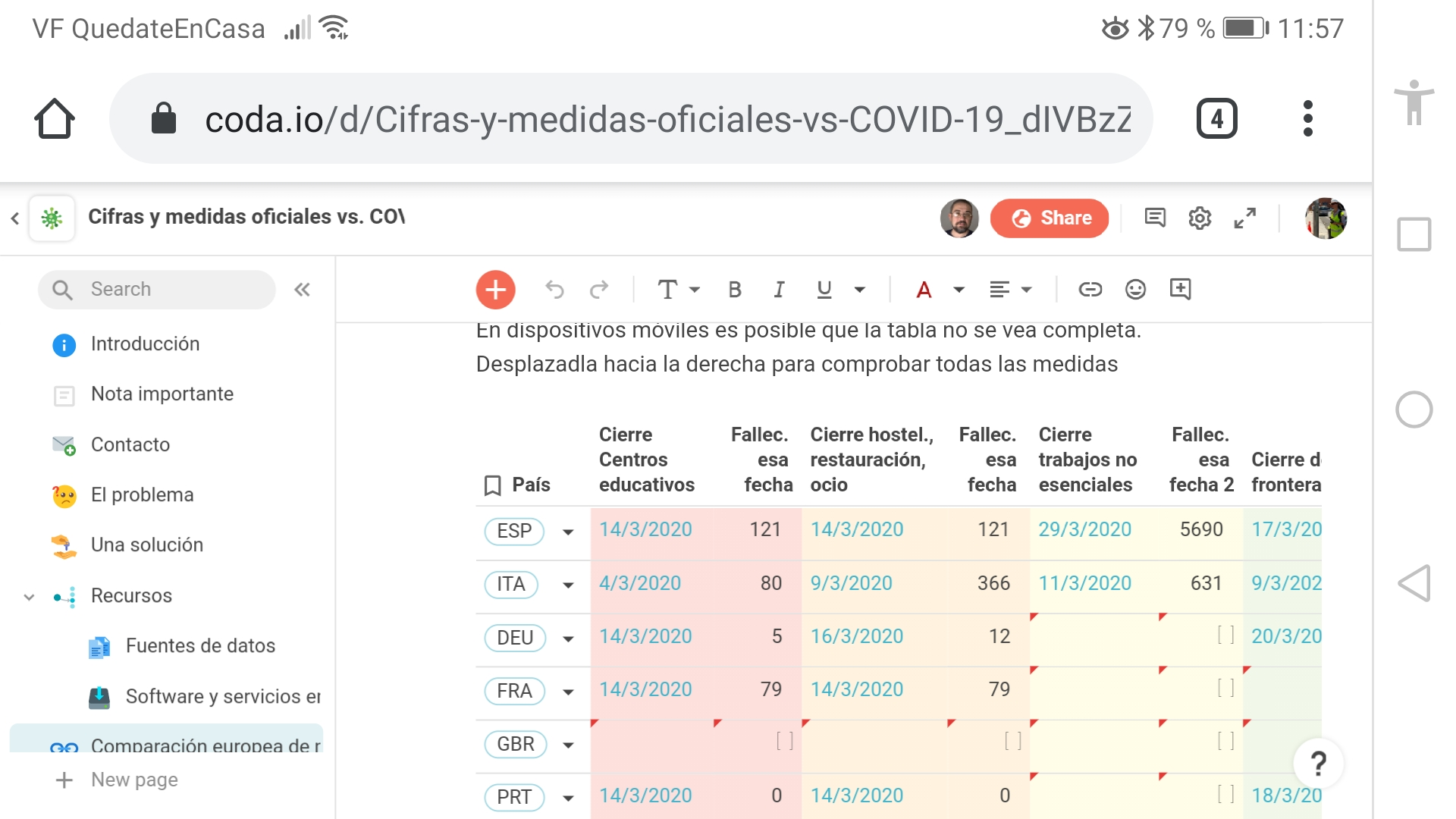
Task: Collapse the Recursos section chevron
Action: coord(29,597)
